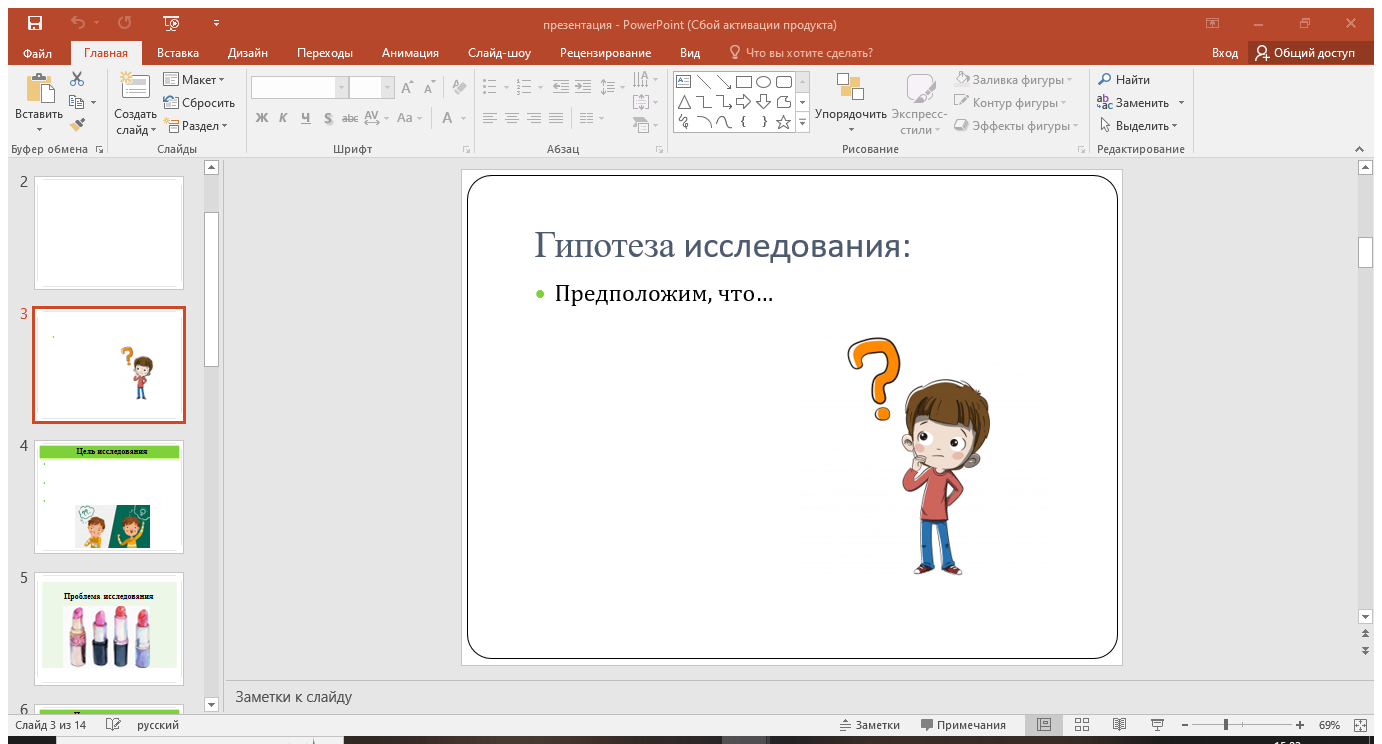Expand Создать слайд dropdown arrow
Image resolution: width=1382 pixels, height=744 pixels.
153,130
